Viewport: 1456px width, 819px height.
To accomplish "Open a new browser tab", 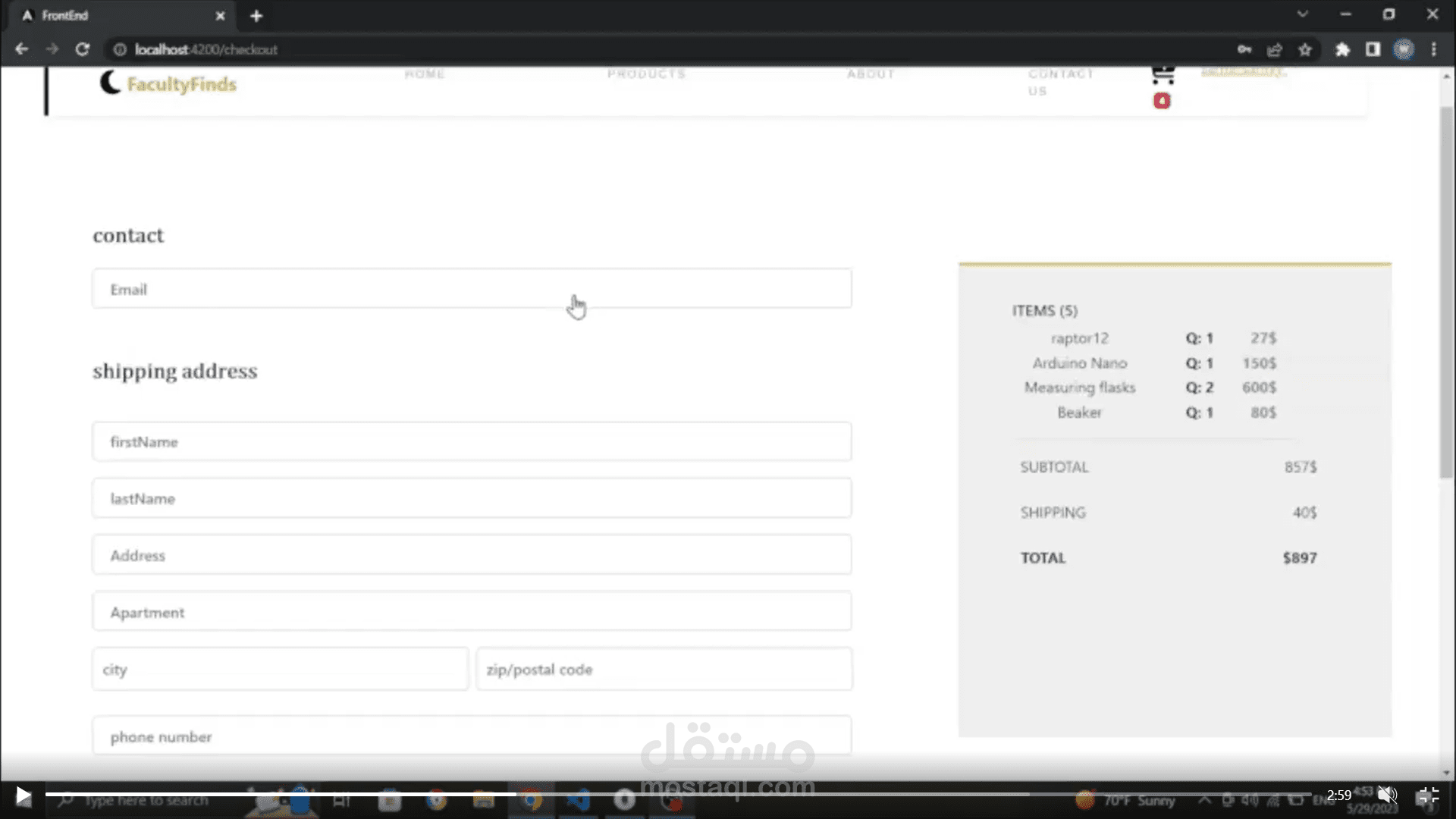I will pos(256,16).
